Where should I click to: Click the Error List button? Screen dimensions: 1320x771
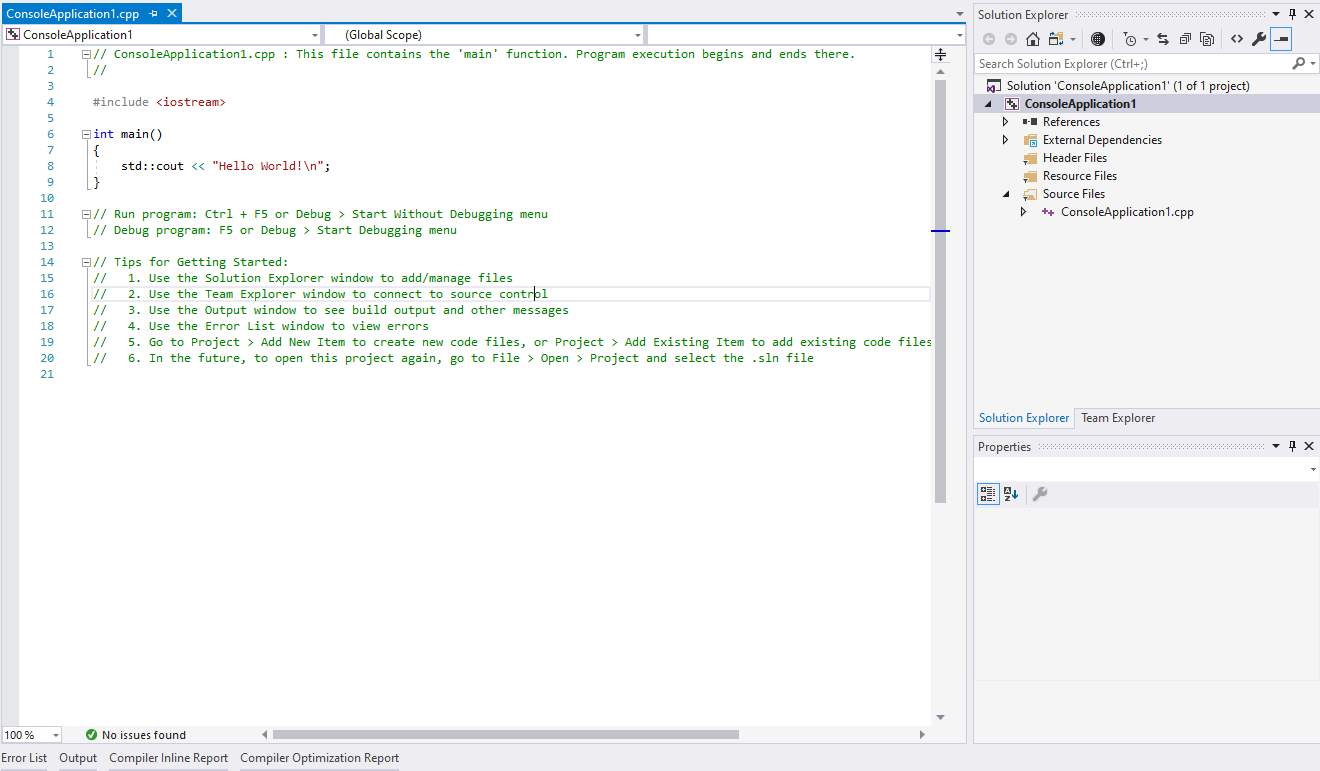click(24, 758)
